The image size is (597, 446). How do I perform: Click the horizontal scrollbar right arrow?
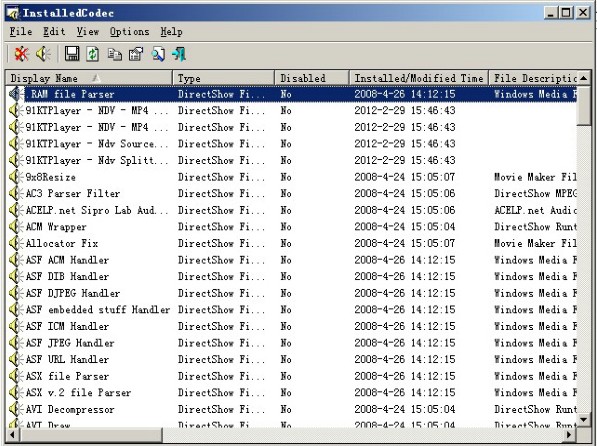point(570,434)
